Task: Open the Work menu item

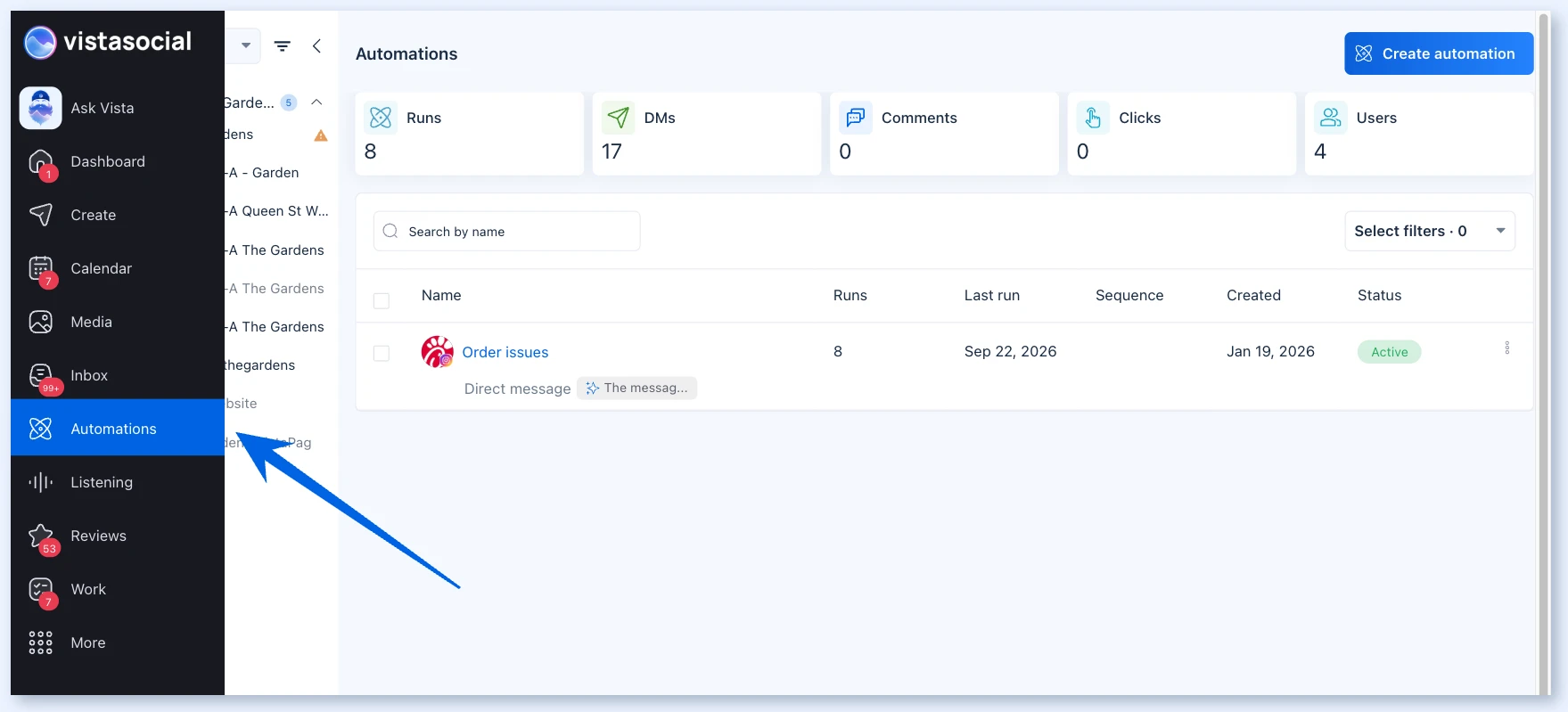Action: 118,589
